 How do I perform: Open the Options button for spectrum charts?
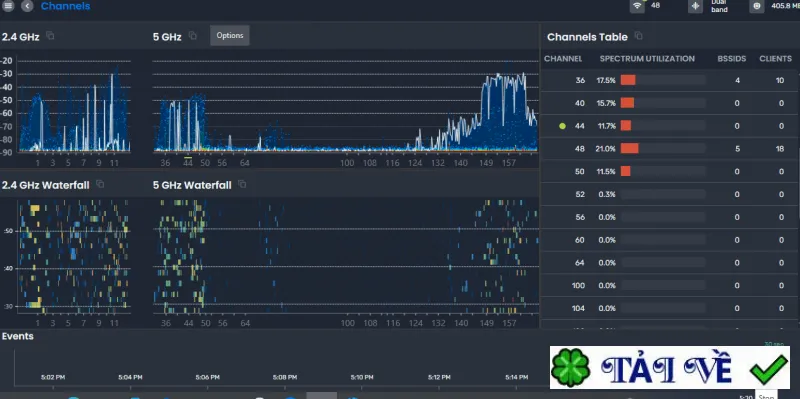pos(230,36)
